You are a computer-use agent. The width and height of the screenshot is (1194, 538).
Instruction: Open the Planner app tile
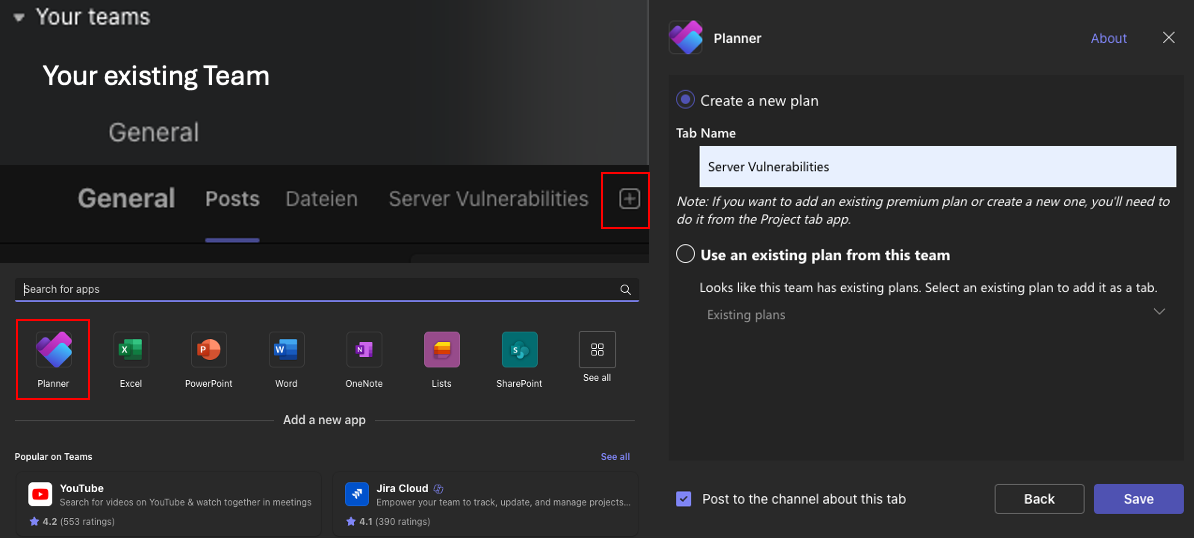[x=53, y=358]
